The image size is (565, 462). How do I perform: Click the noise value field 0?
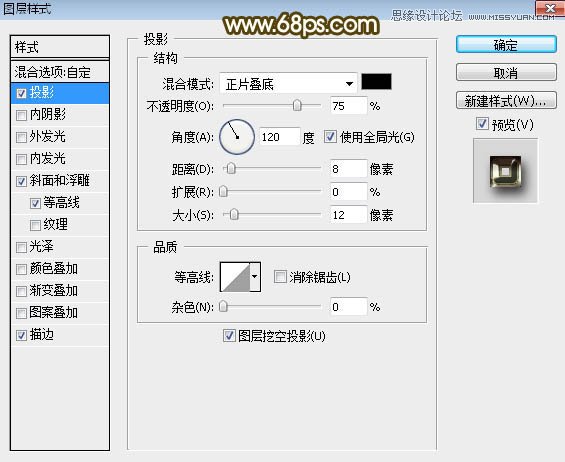pos(348,307)
